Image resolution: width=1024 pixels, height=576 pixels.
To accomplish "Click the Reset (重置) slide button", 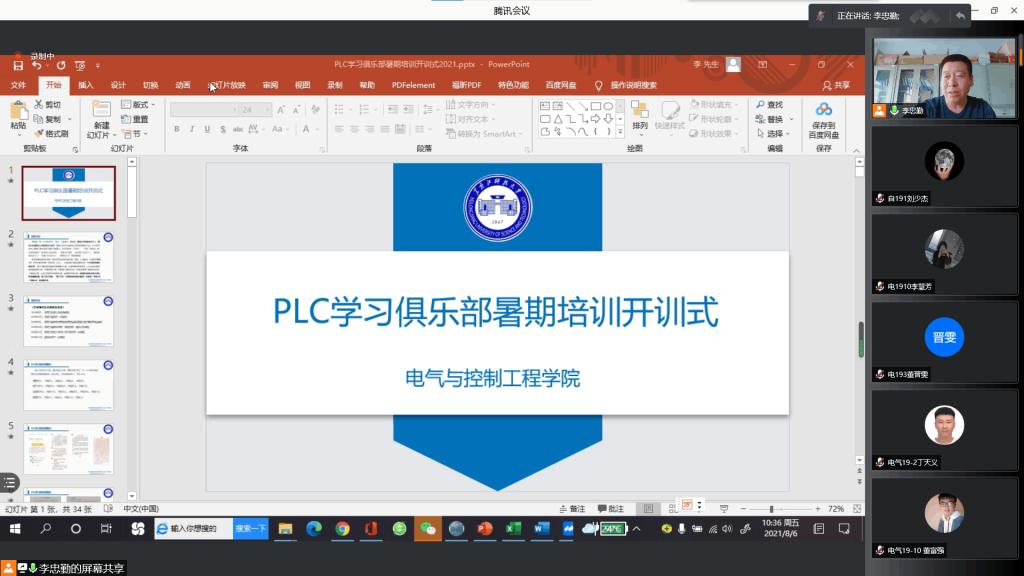I will (x=135, y=119).
